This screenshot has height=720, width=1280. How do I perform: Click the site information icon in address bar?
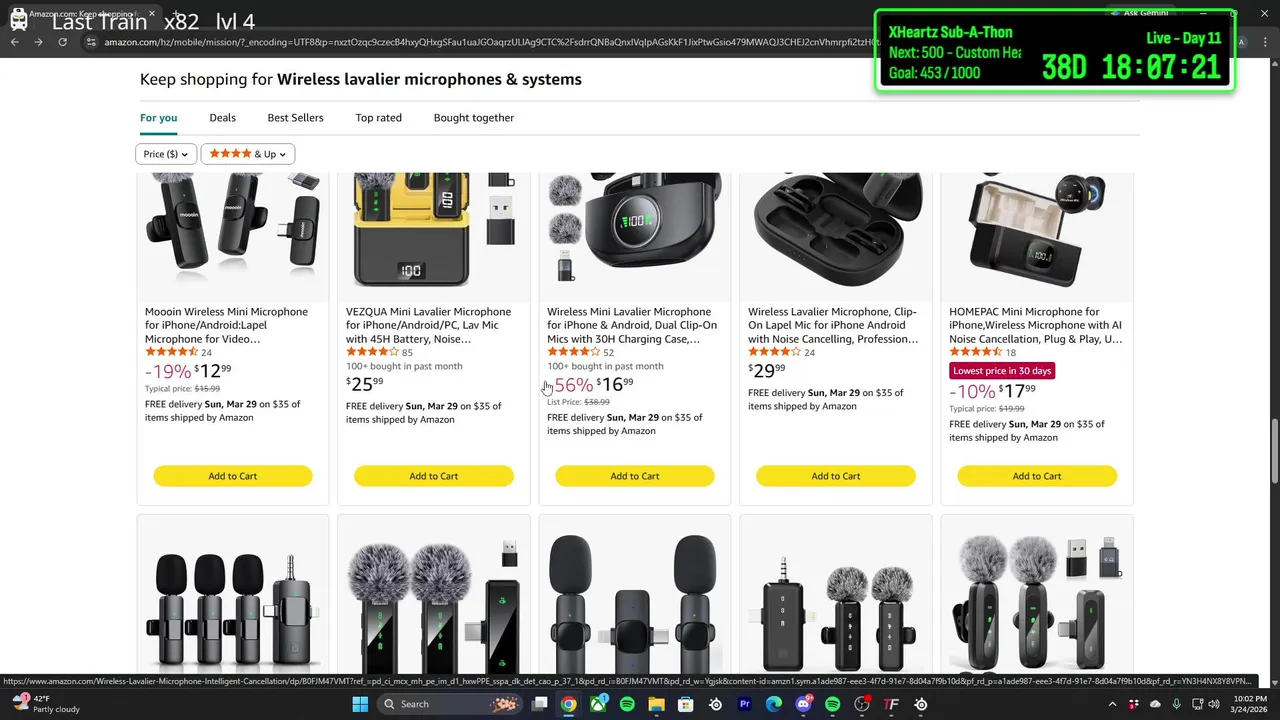click(91, 42)
